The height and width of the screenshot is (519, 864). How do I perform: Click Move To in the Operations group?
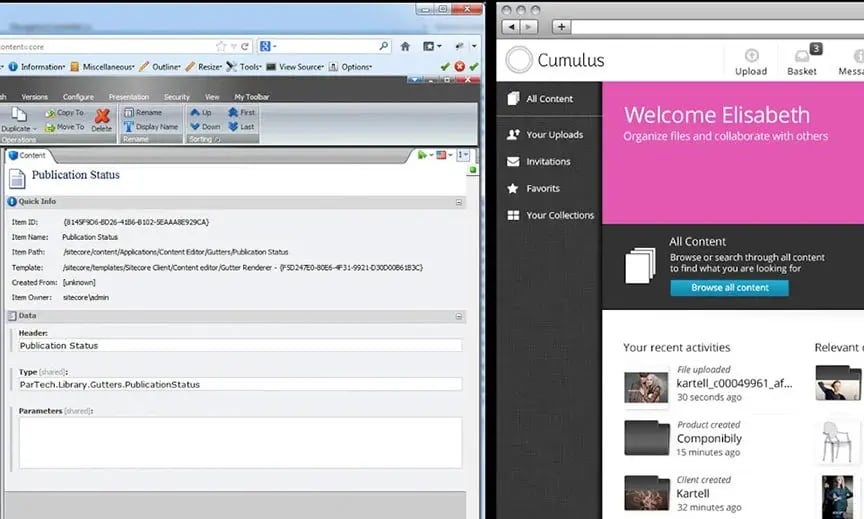point(64,127)
